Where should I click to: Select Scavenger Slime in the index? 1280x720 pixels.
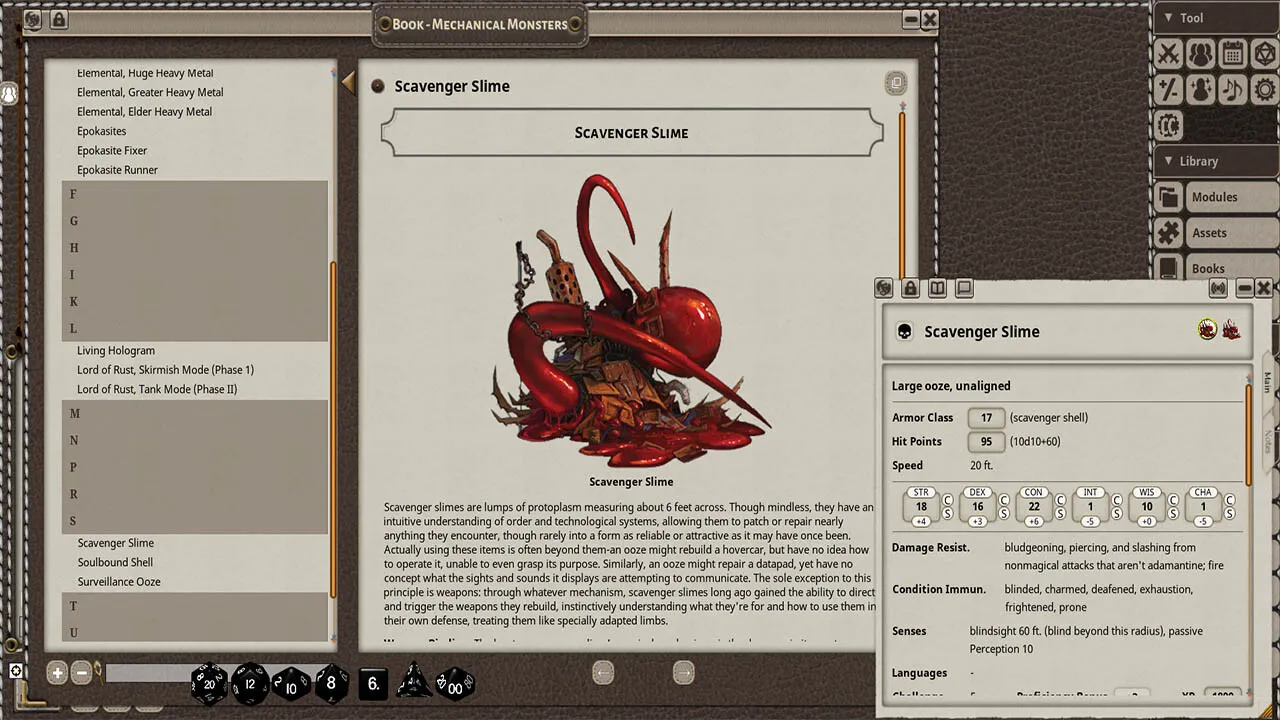(115, 543)
